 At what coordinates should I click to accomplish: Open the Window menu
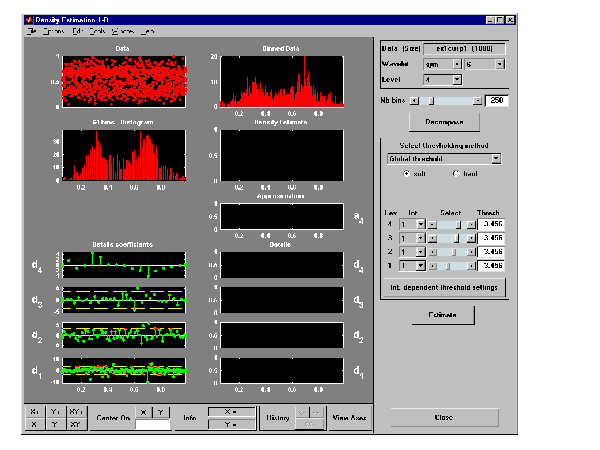(122, 32)
